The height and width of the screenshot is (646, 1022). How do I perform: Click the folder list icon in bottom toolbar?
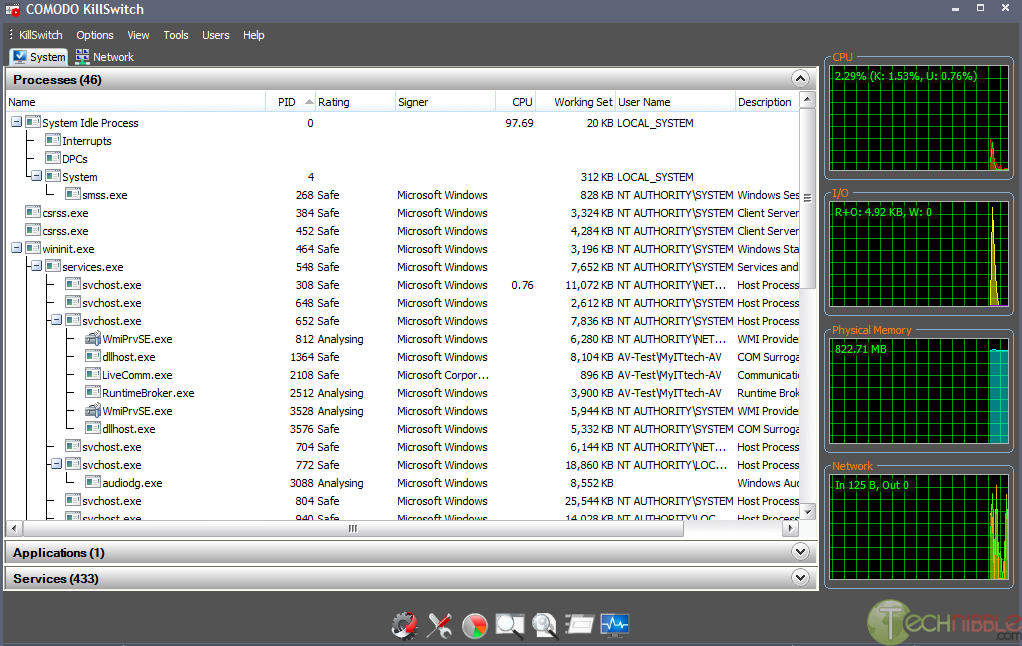coord(580,625)
